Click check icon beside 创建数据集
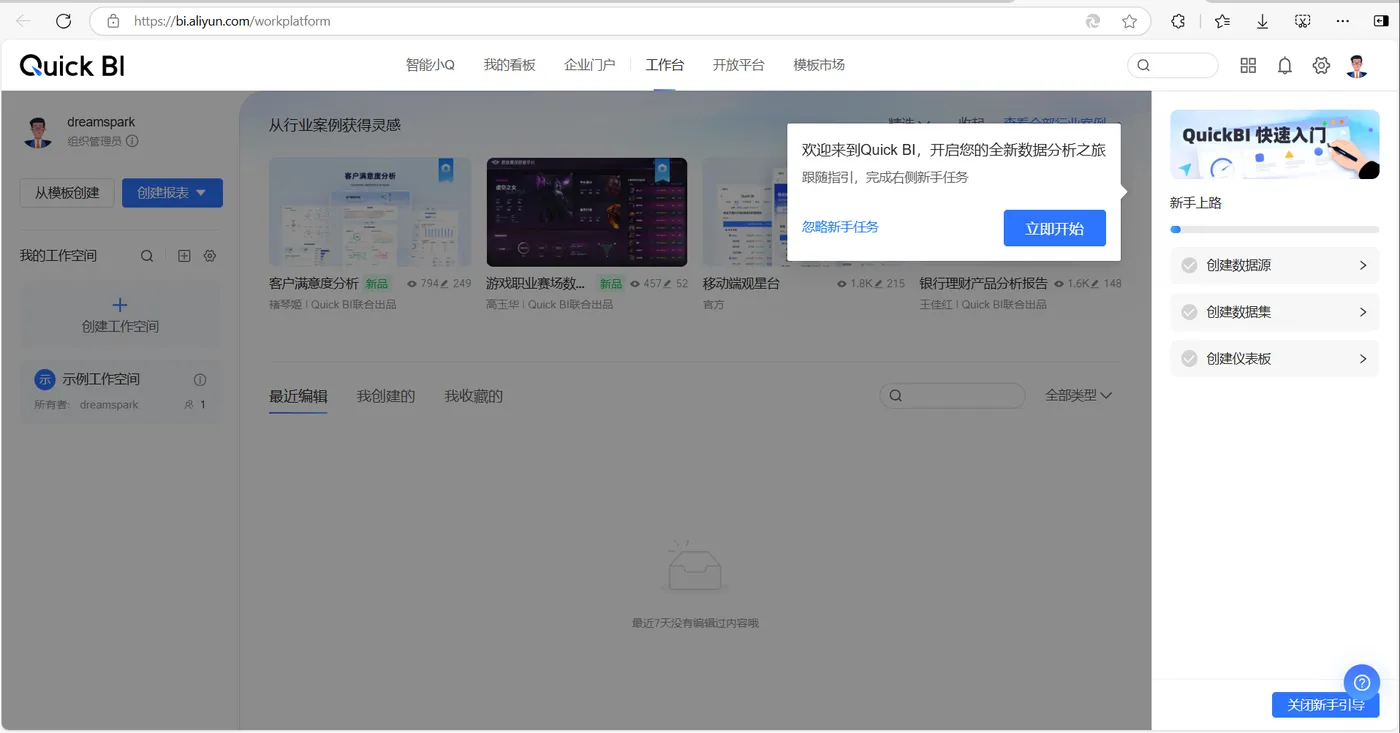The height and width of the screenshot is (733, 1400). coord(1189,312)
